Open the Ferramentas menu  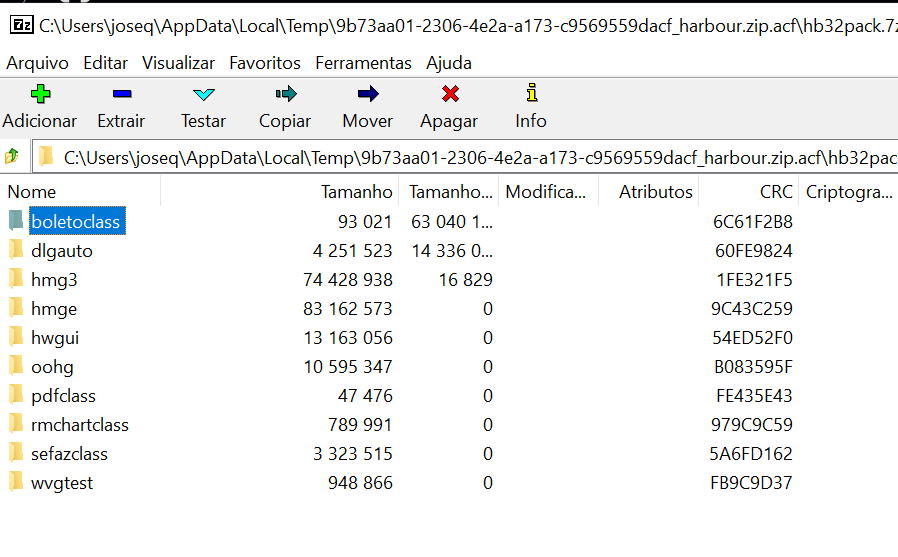363,63
